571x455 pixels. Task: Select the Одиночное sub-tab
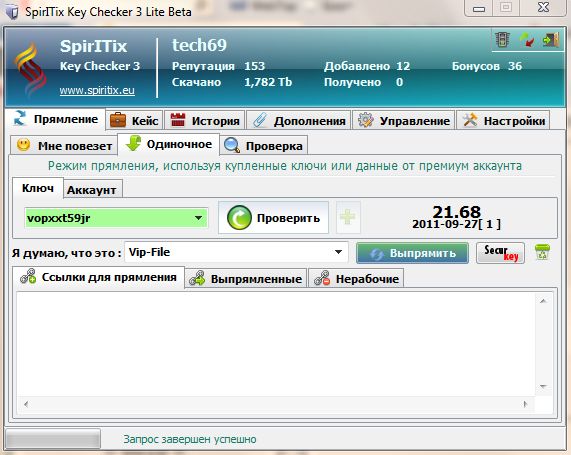coord(169,144)
